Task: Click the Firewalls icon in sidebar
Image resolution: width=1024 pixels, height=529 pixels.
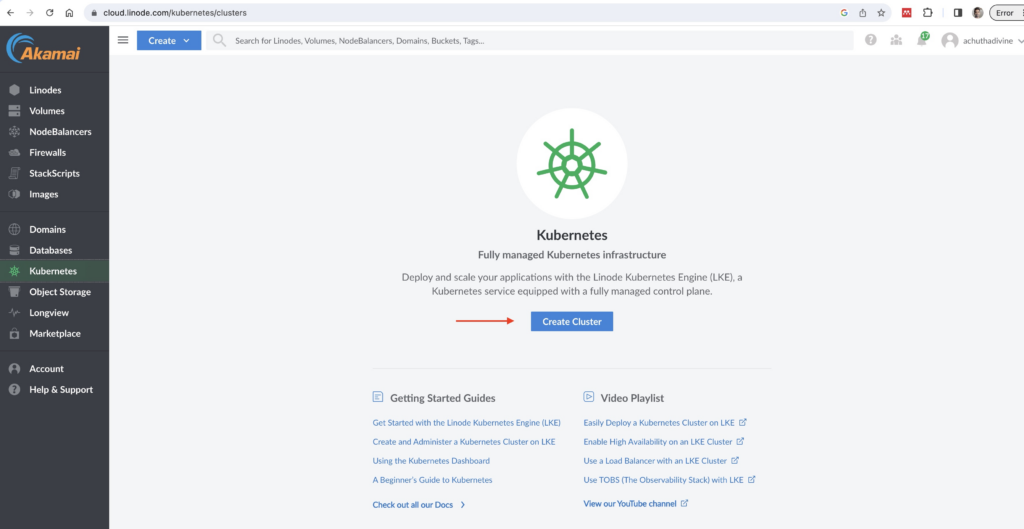Action: [x=14, y=153]
